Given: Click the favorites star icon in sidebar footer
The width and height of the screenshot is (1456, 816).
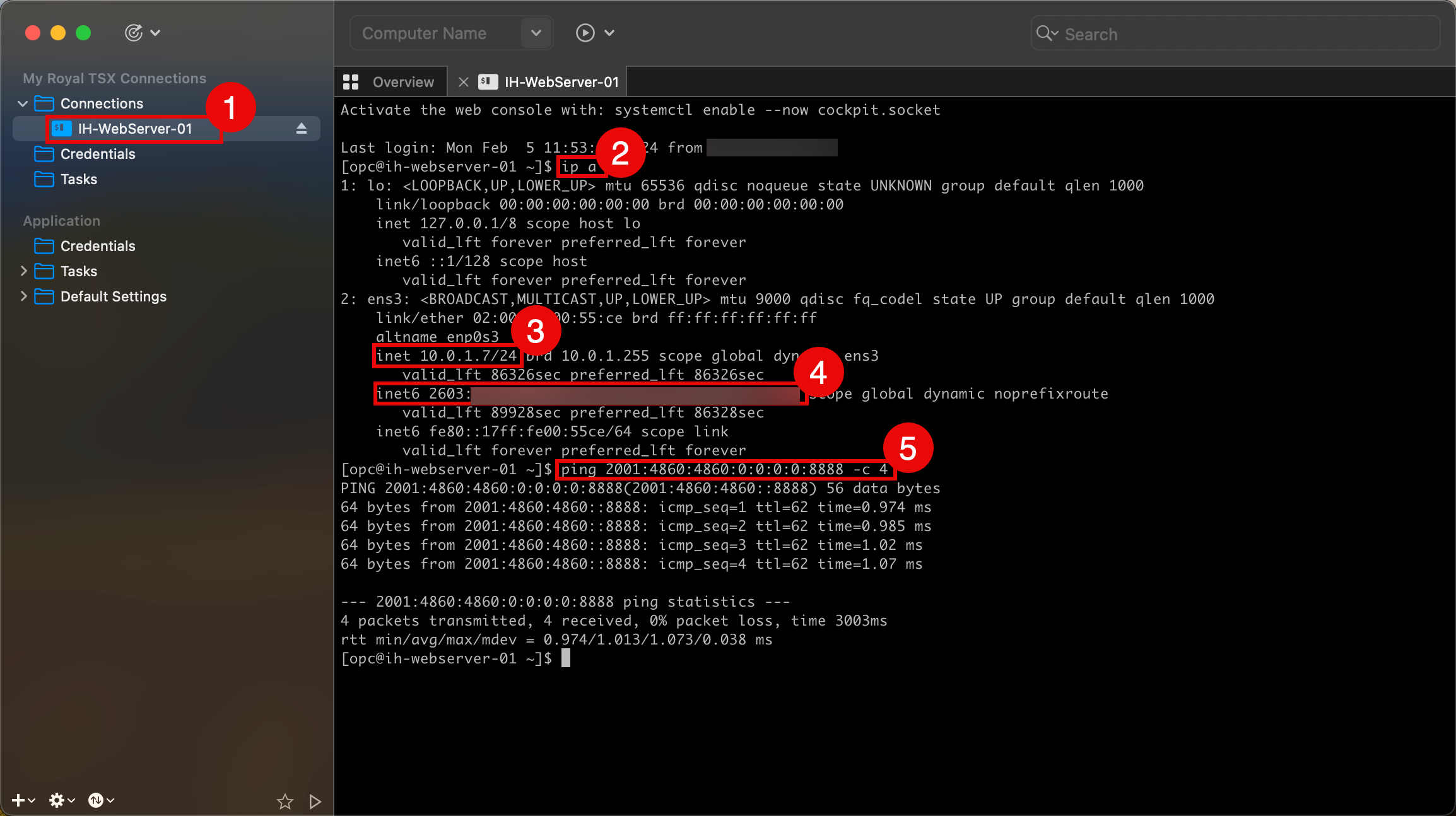Looking at the screenshot, I should pyautogui.click(x=285, y=801).
